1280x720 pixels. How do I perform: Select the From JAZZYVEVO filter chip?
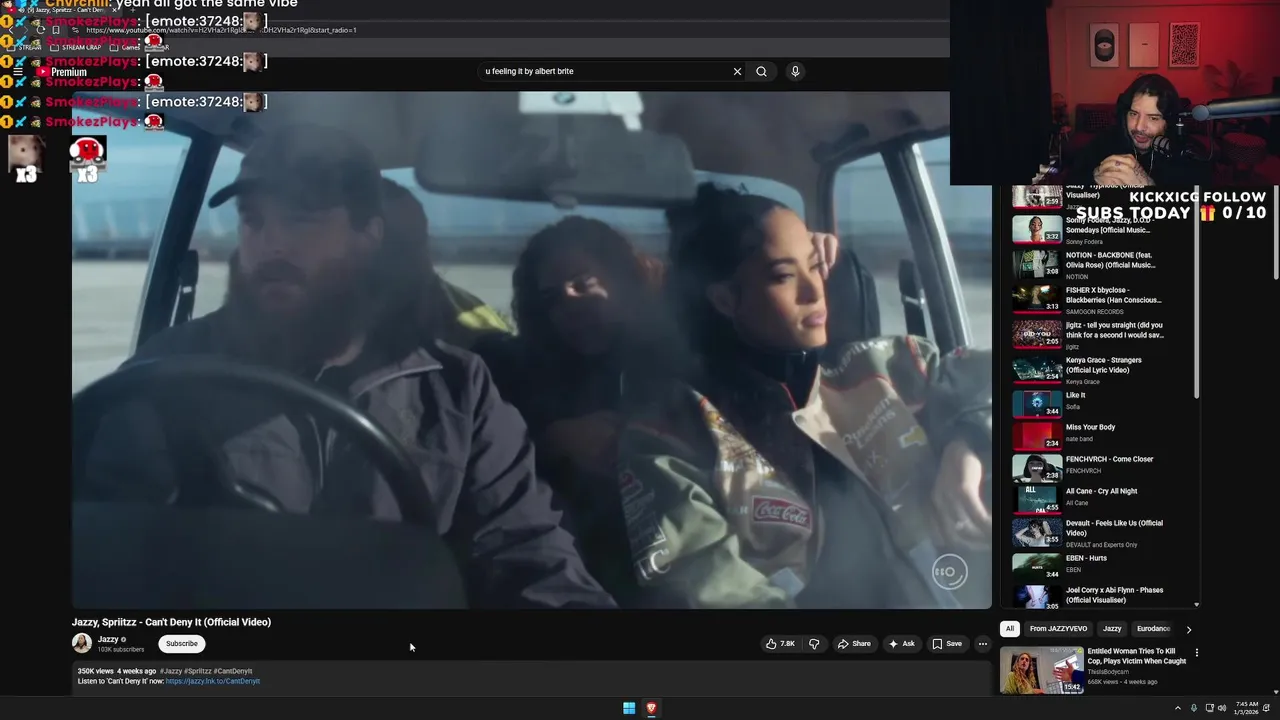pyautogui.click(x=1058, y=629)
